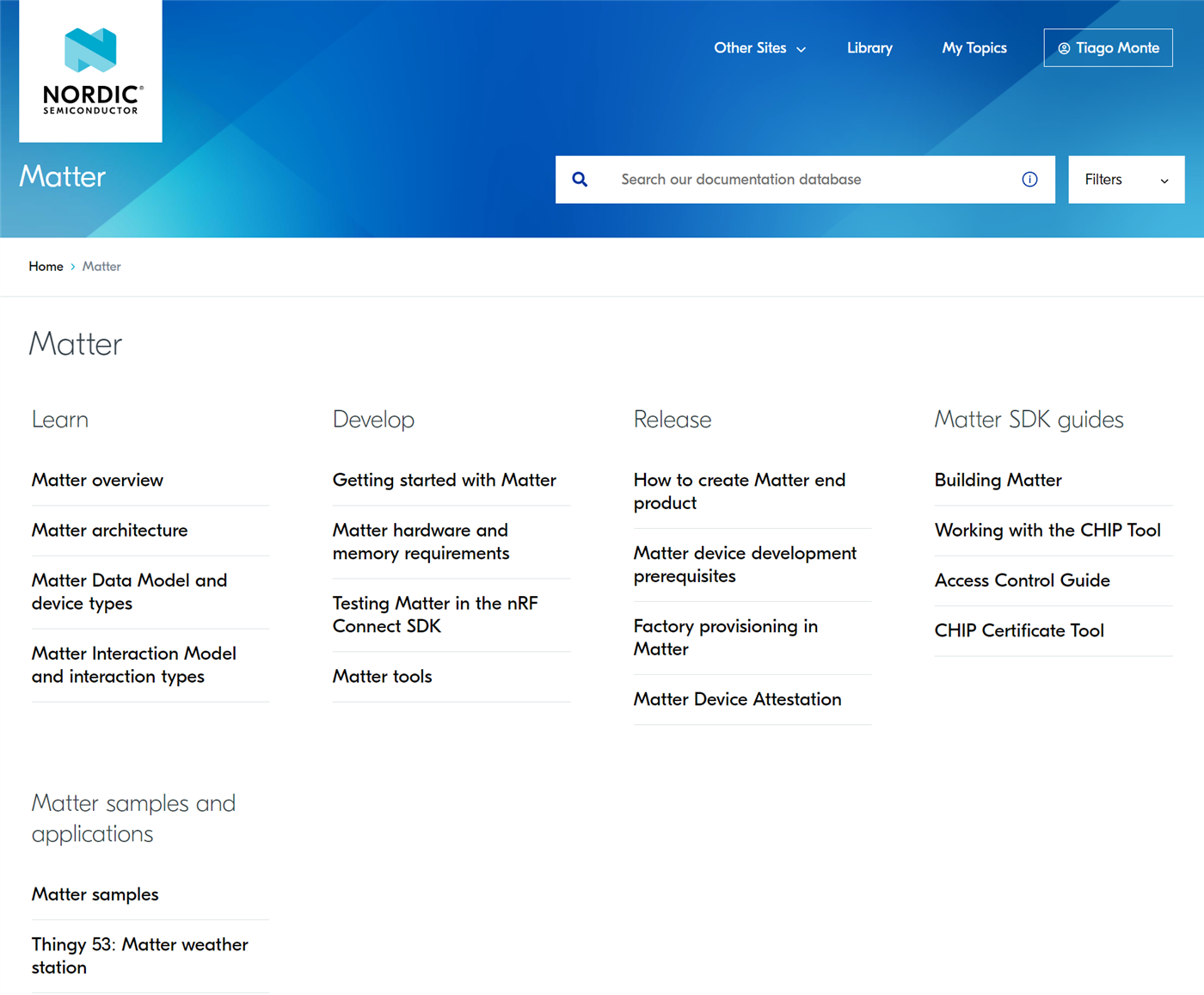Open Matter device development prerequisites
The image size is (1204, 995).
(745, 564)
